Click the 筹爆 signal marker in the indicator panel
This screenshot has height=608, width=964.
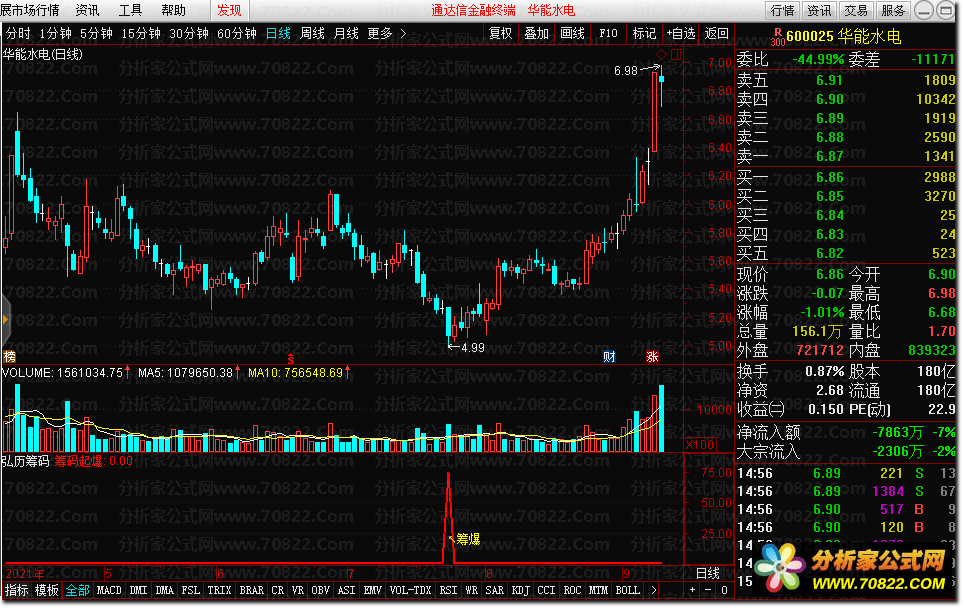click(x=465, y=539)
